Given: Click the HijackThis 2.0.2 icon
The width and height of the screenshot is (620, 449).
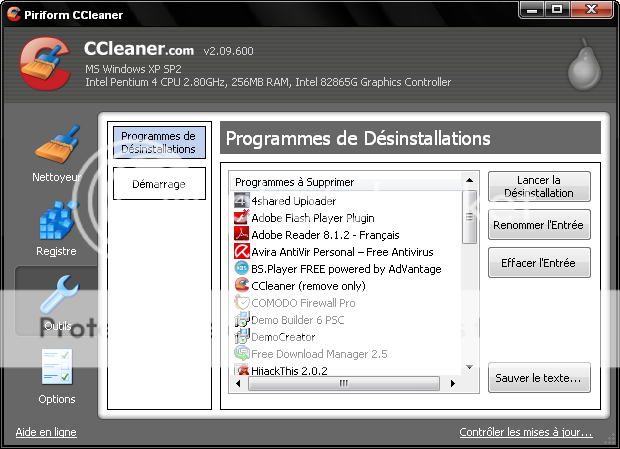Looking at the screenshot, I should [x=242, y=370].
